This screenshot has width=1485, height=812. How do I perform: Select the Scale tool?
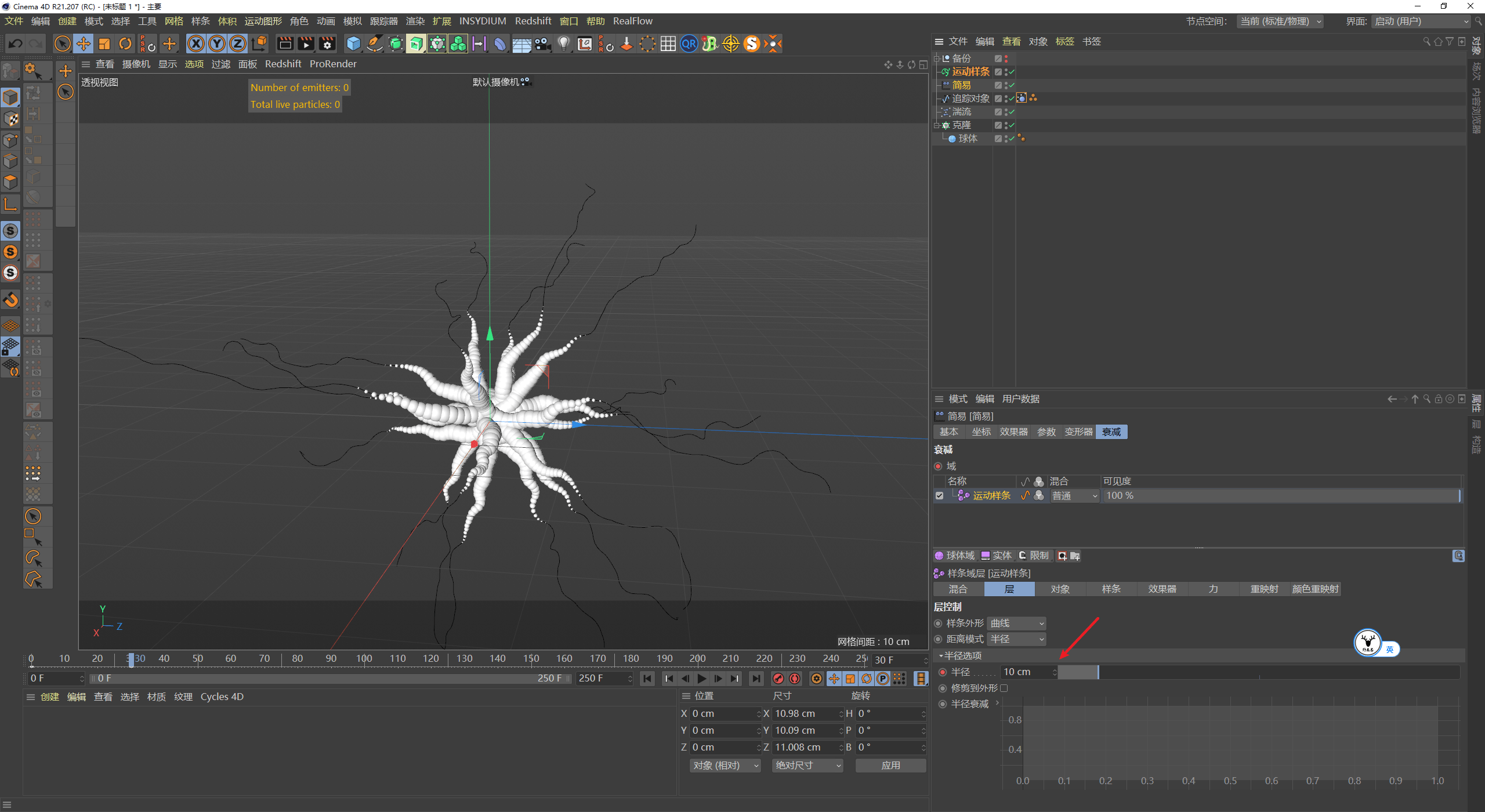tap(104, 43)
